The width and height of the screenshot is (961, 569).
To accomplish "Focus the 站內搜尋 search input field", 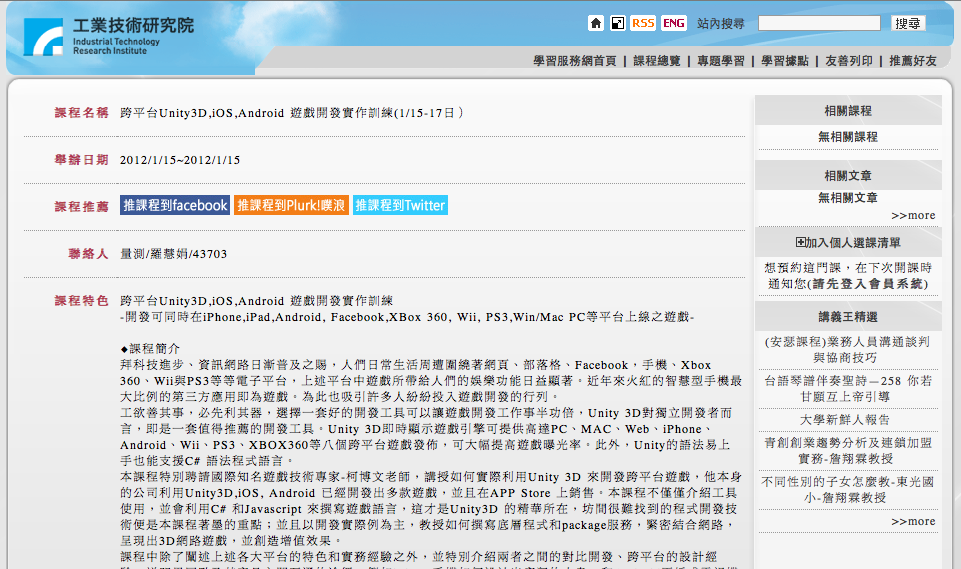I will coord(819,23).
